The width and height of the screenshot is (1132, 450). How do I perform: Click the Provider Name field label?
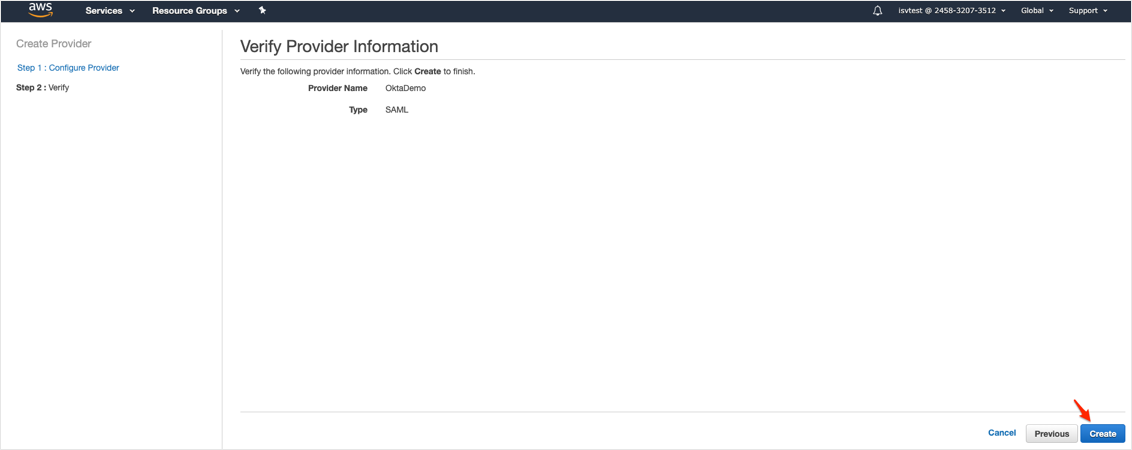pos(338,89)
